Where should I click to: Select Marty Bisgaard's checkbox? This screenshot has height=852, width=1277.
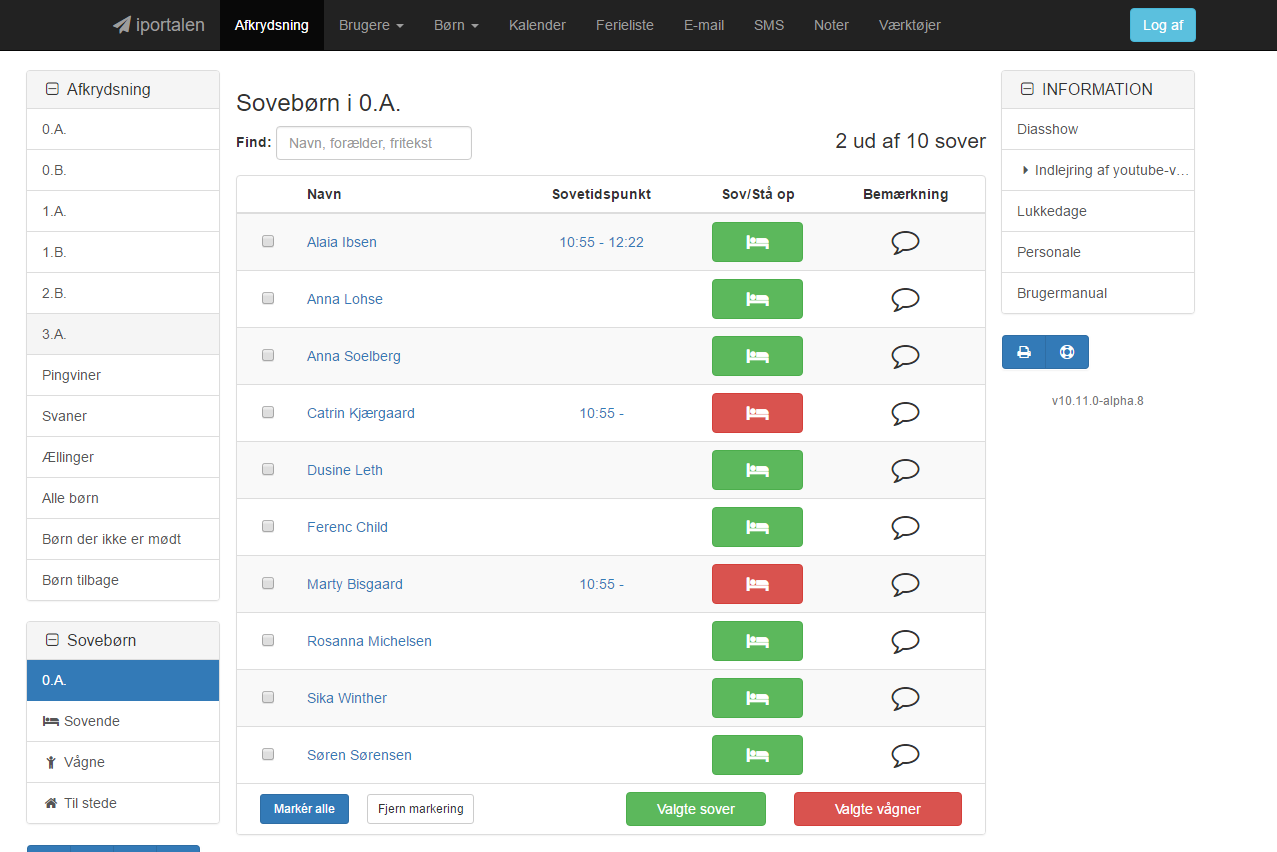pos(268,583)
